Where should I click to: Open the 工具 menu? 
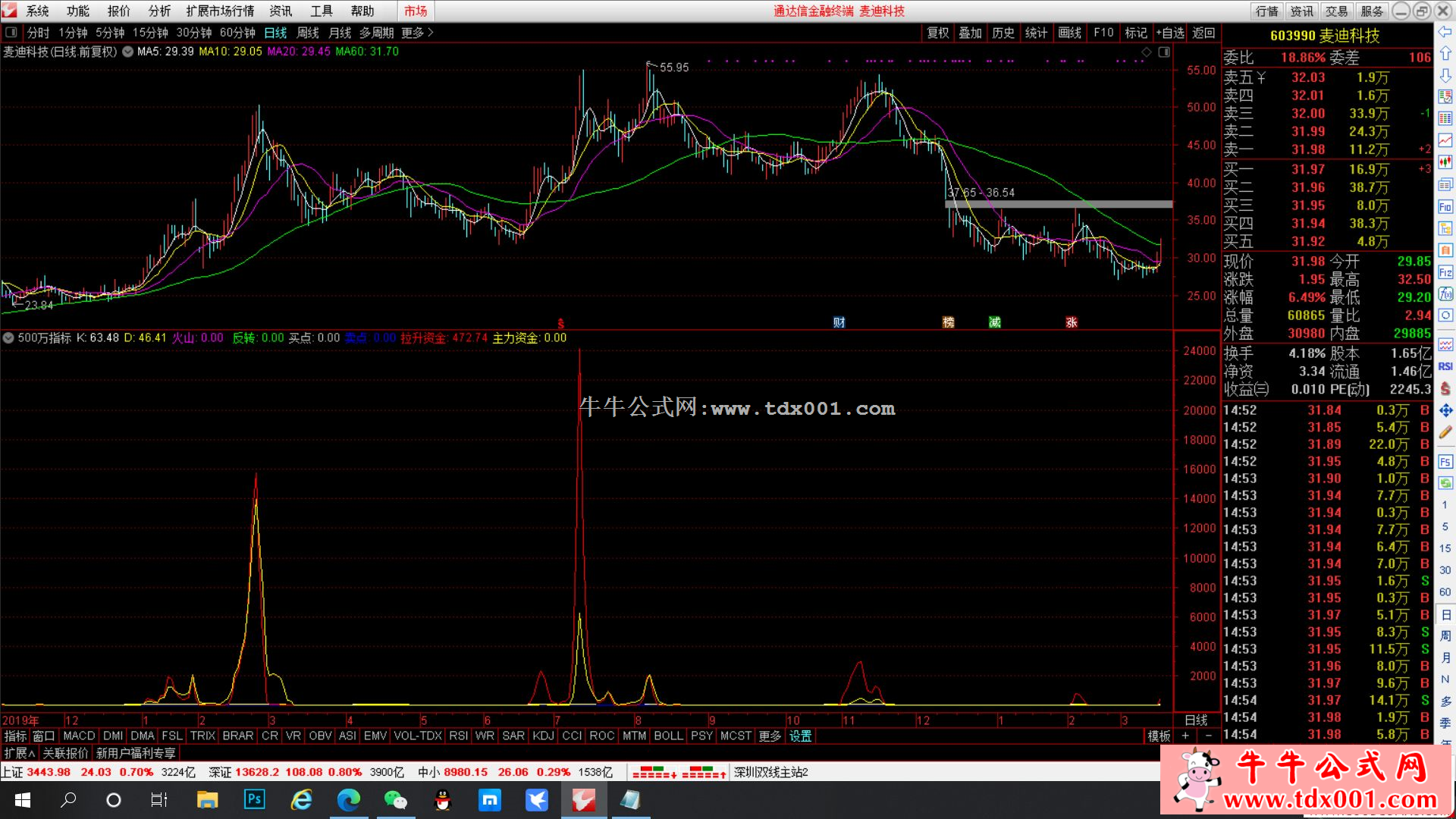(x=322, y=11)
